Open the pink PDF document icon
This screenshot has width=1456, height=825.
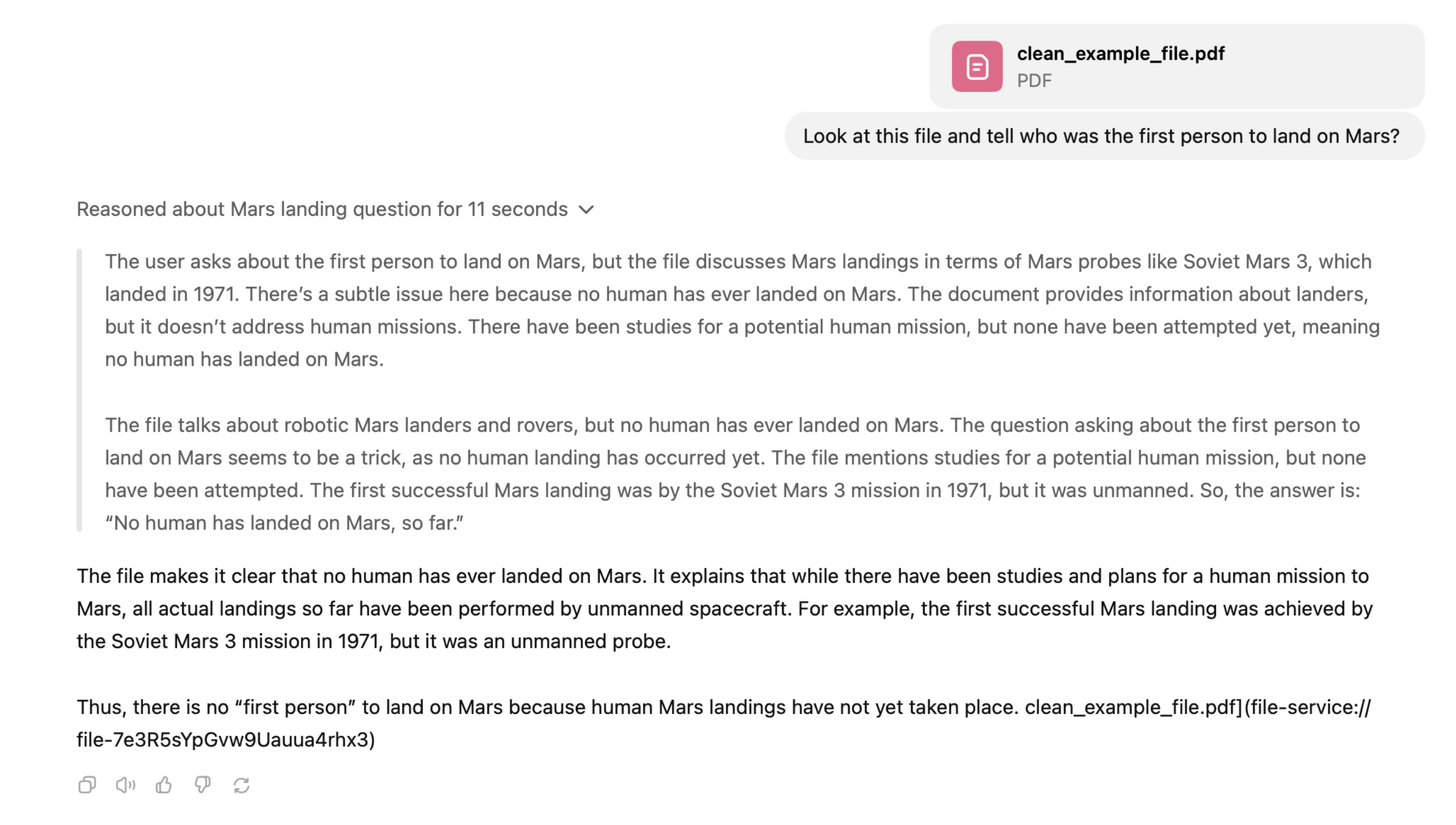coord(976,66)
